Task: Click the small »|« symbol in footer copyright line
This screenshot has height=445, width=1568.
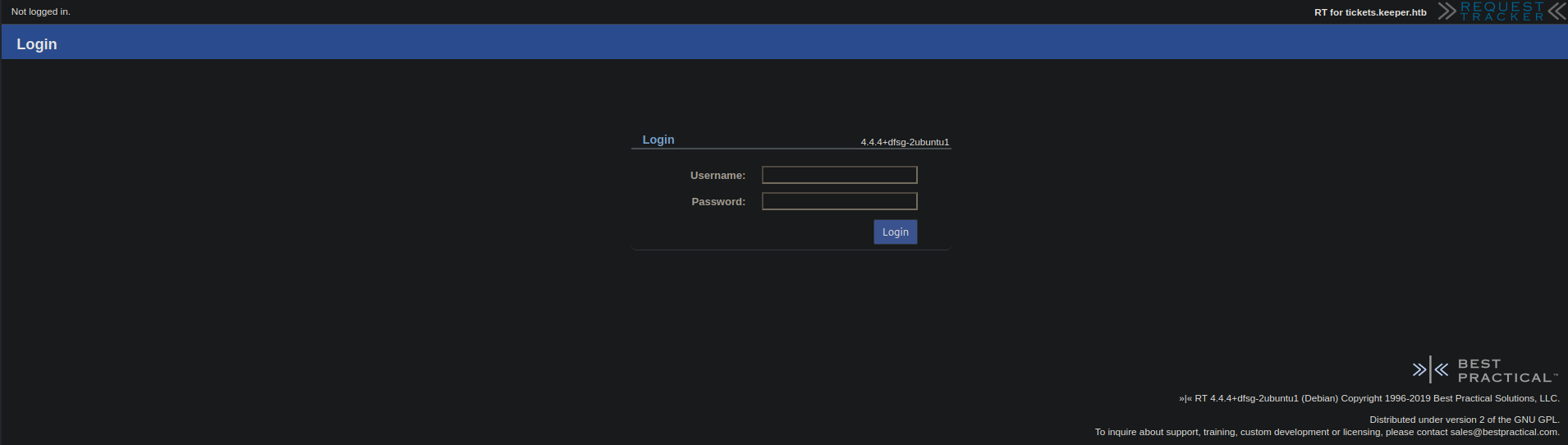Action: (1185, 399)
